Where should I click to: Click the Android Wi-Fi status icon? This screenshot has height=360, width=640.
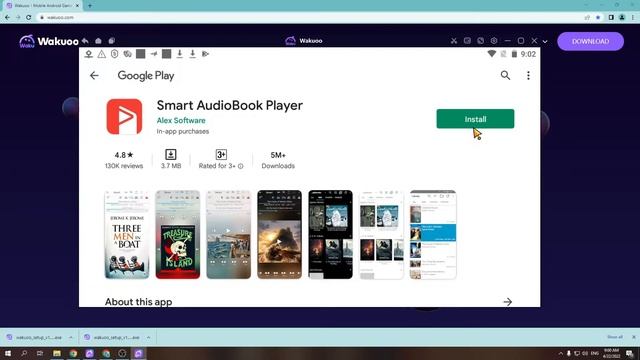tap(492, 54)
